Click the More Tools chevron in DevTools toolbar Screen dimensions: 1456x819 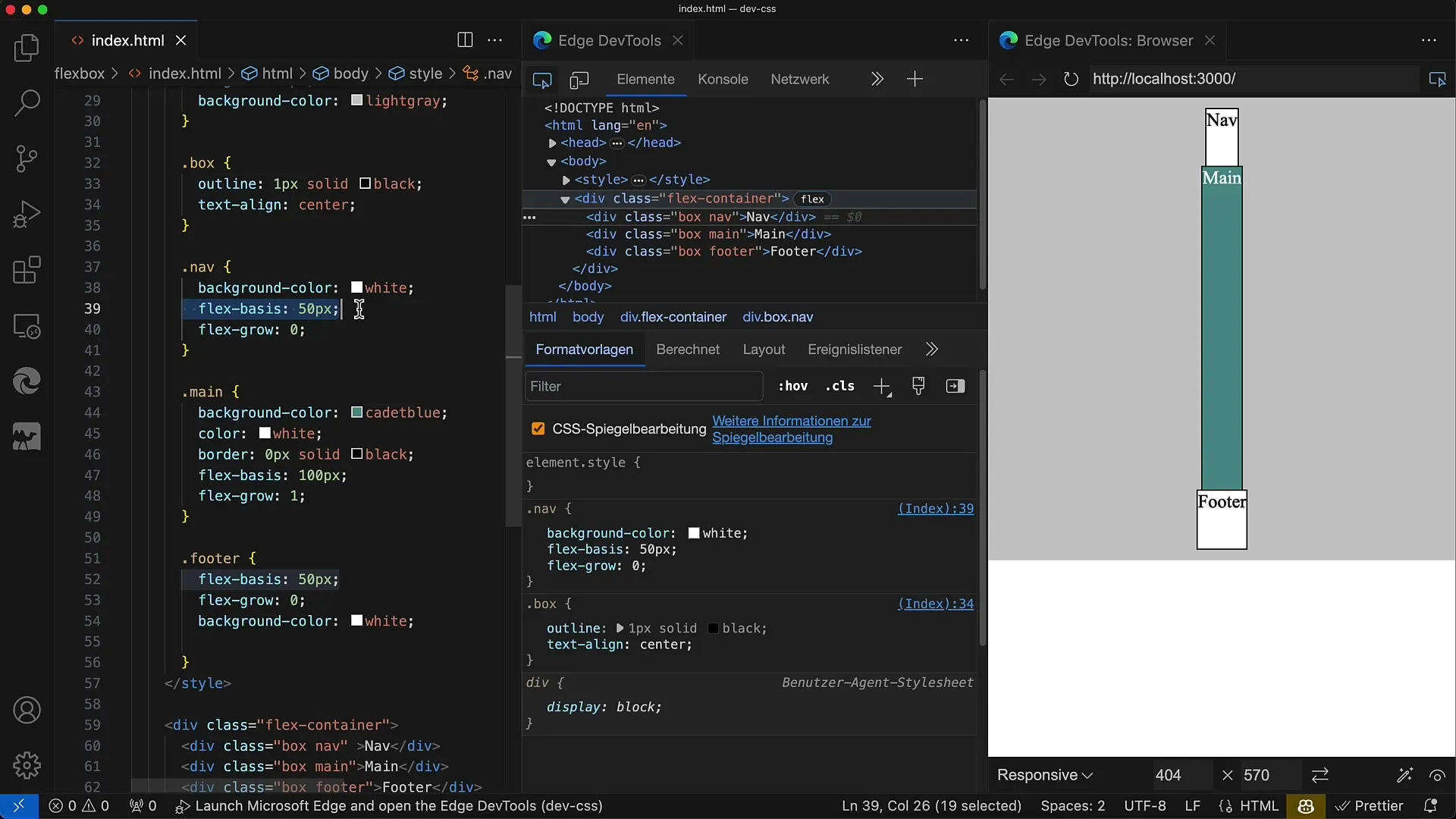(877, 79)
